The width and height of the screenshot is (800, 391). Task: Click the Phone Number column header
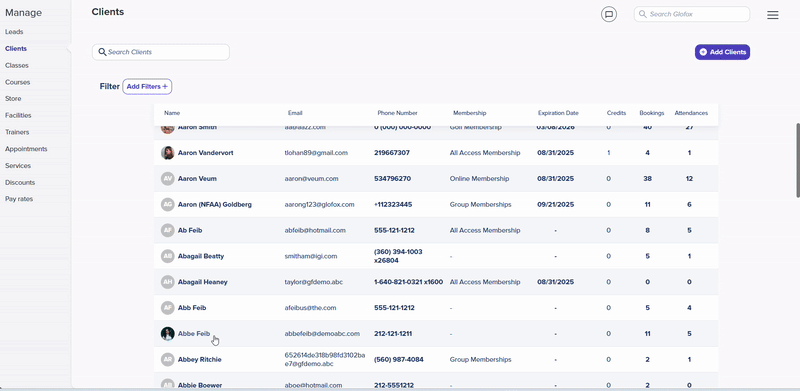[x=397, y=113]
